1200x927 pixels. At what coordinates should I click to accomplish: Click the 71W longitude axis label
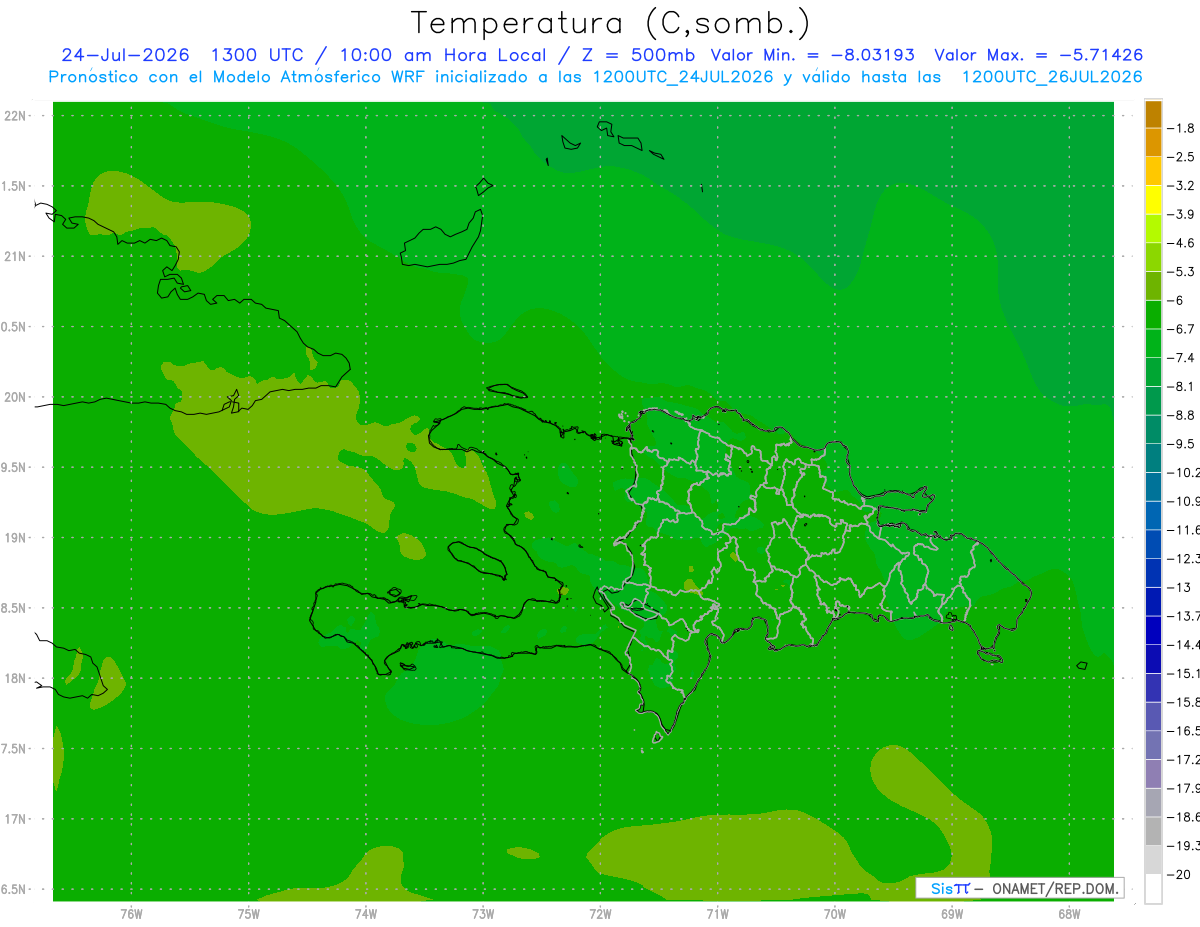coord(717,913)
